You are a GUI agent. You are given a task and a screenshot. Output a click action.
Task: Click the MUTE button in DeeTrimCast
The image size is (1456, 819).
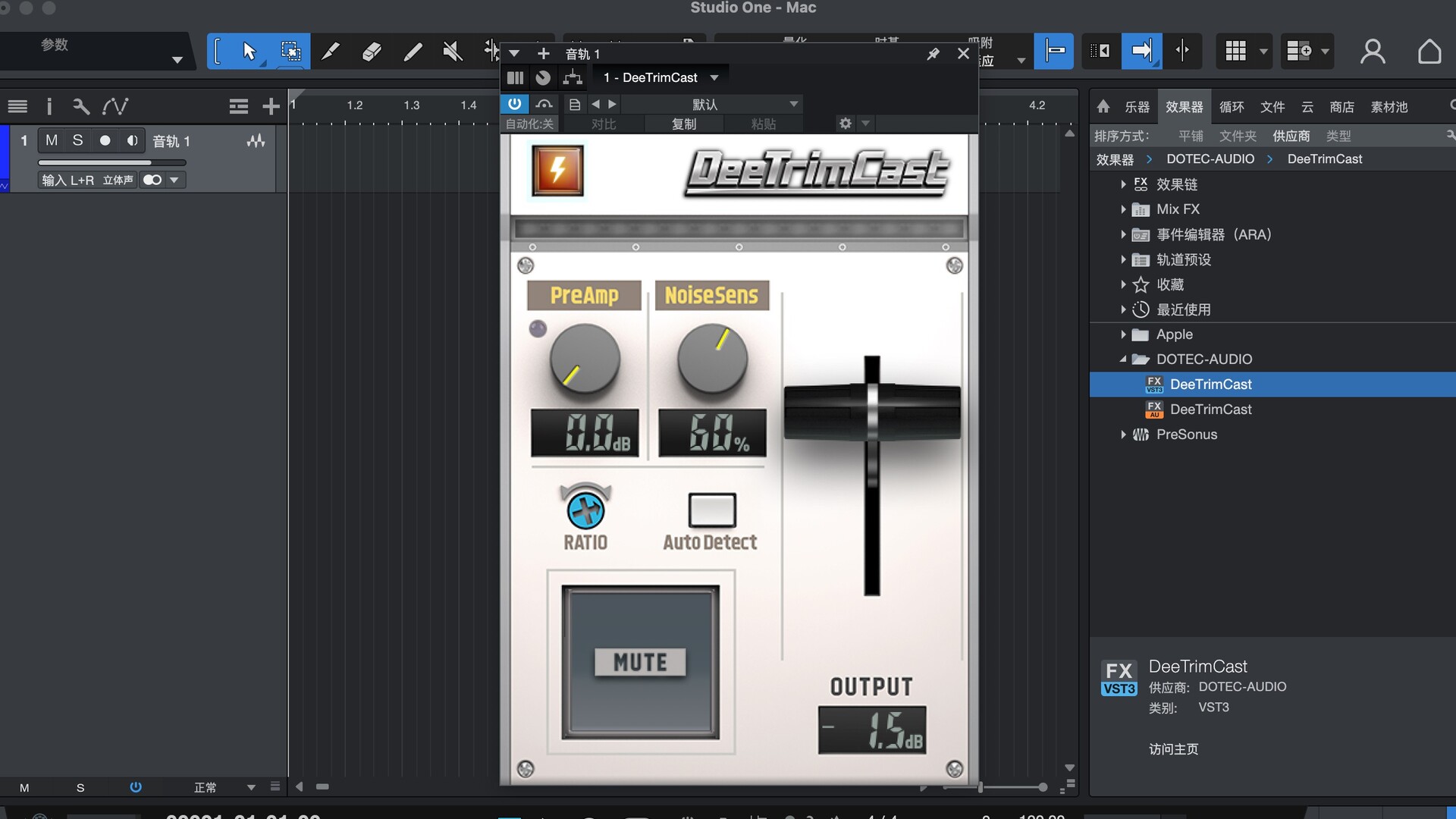coord(641,662)
